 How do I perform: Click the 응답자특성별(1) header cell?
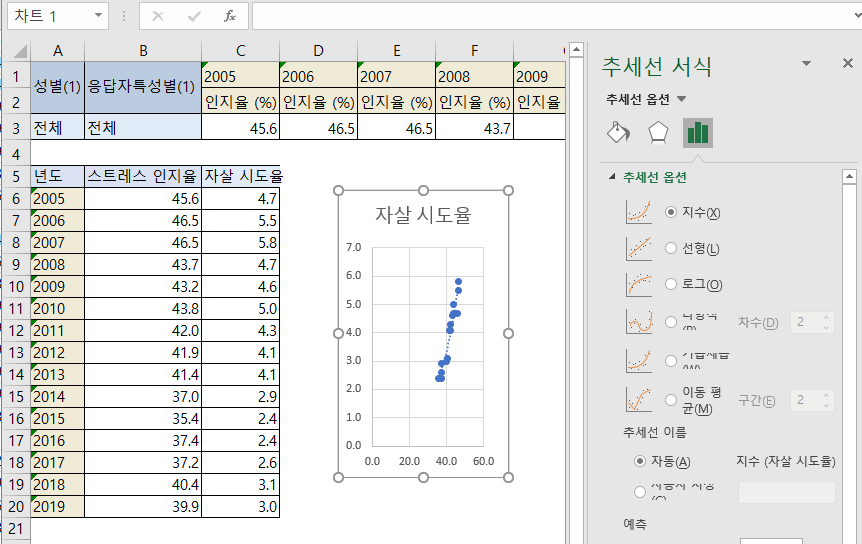point(143,87)
